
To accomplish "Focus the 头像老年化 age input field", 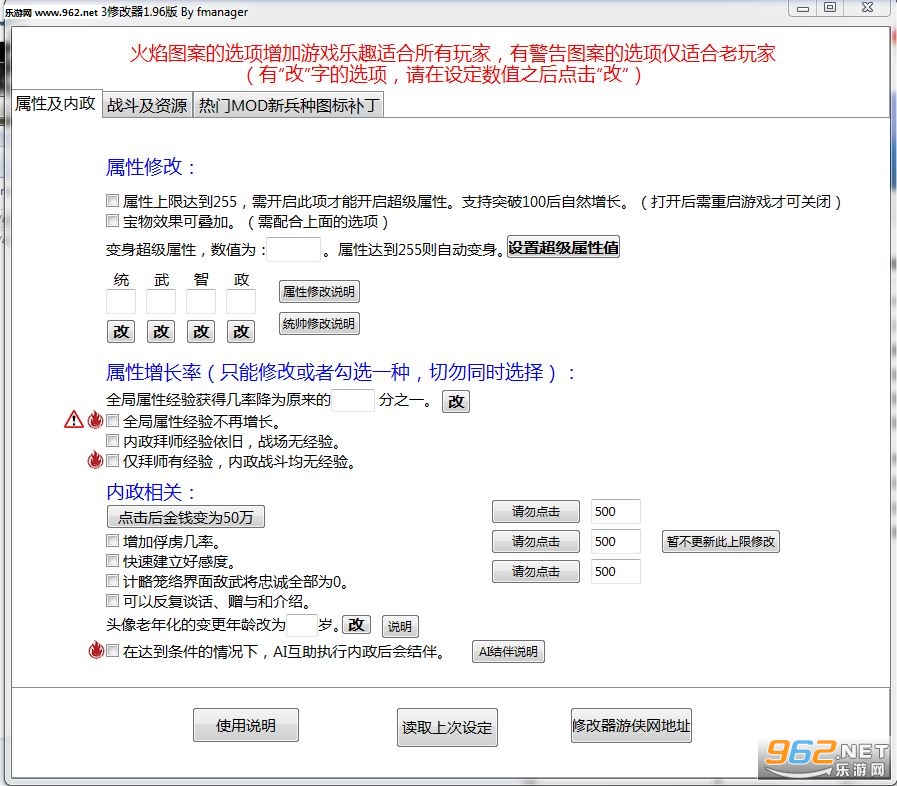I will 301,625.
